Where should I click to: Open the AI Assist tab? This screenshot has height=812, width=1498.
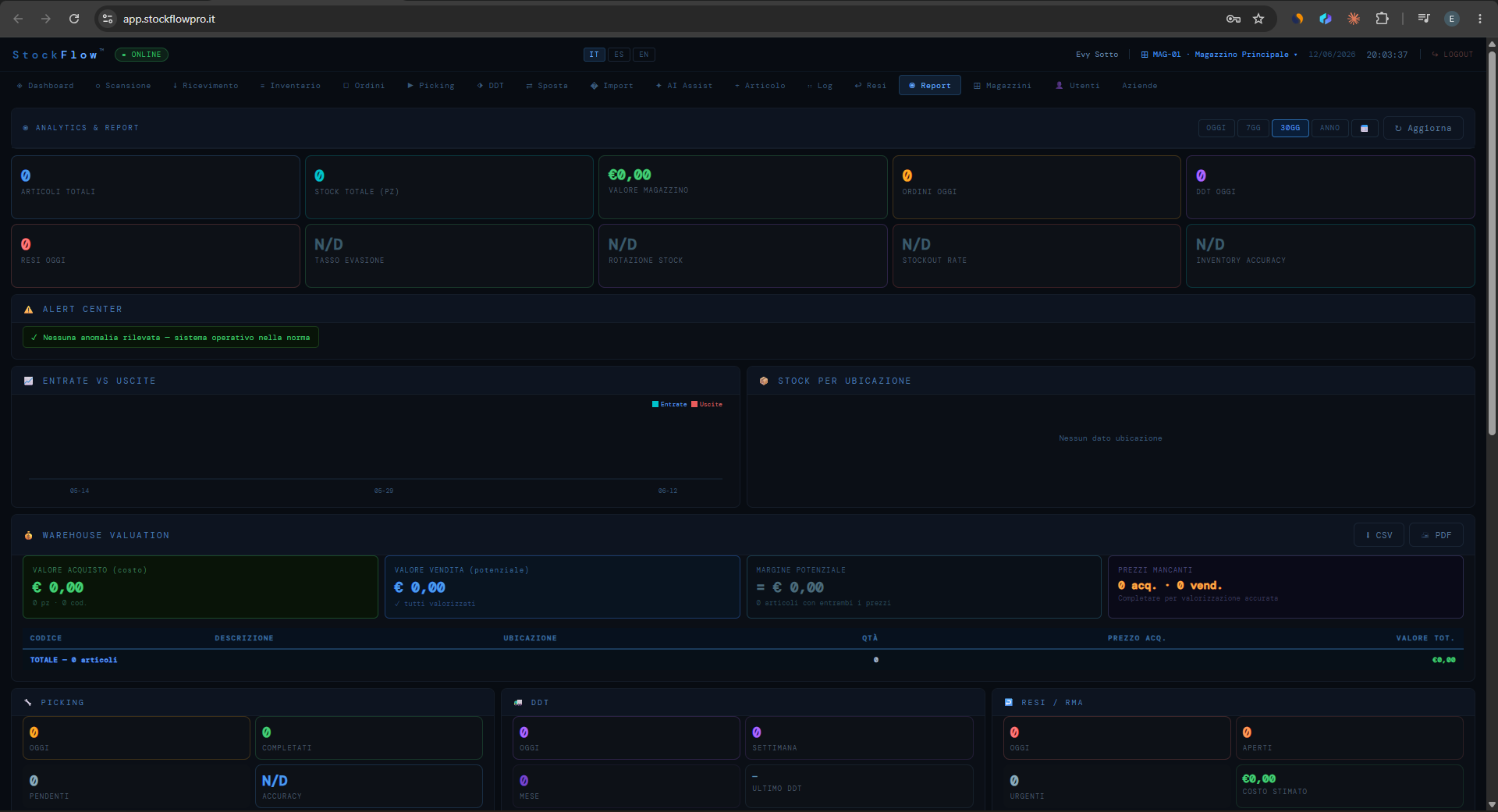pyautogui.click(x=684, y=86)
